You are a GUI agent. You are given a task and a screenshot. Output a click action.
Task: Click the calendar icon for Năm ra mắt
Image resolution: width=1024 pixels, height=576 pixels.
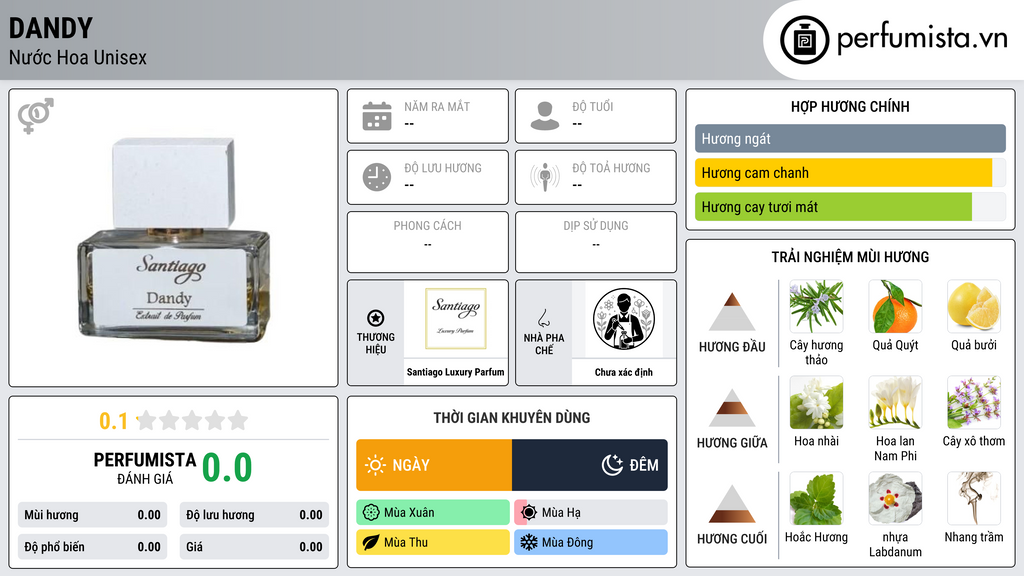click(x=377, y=116)
